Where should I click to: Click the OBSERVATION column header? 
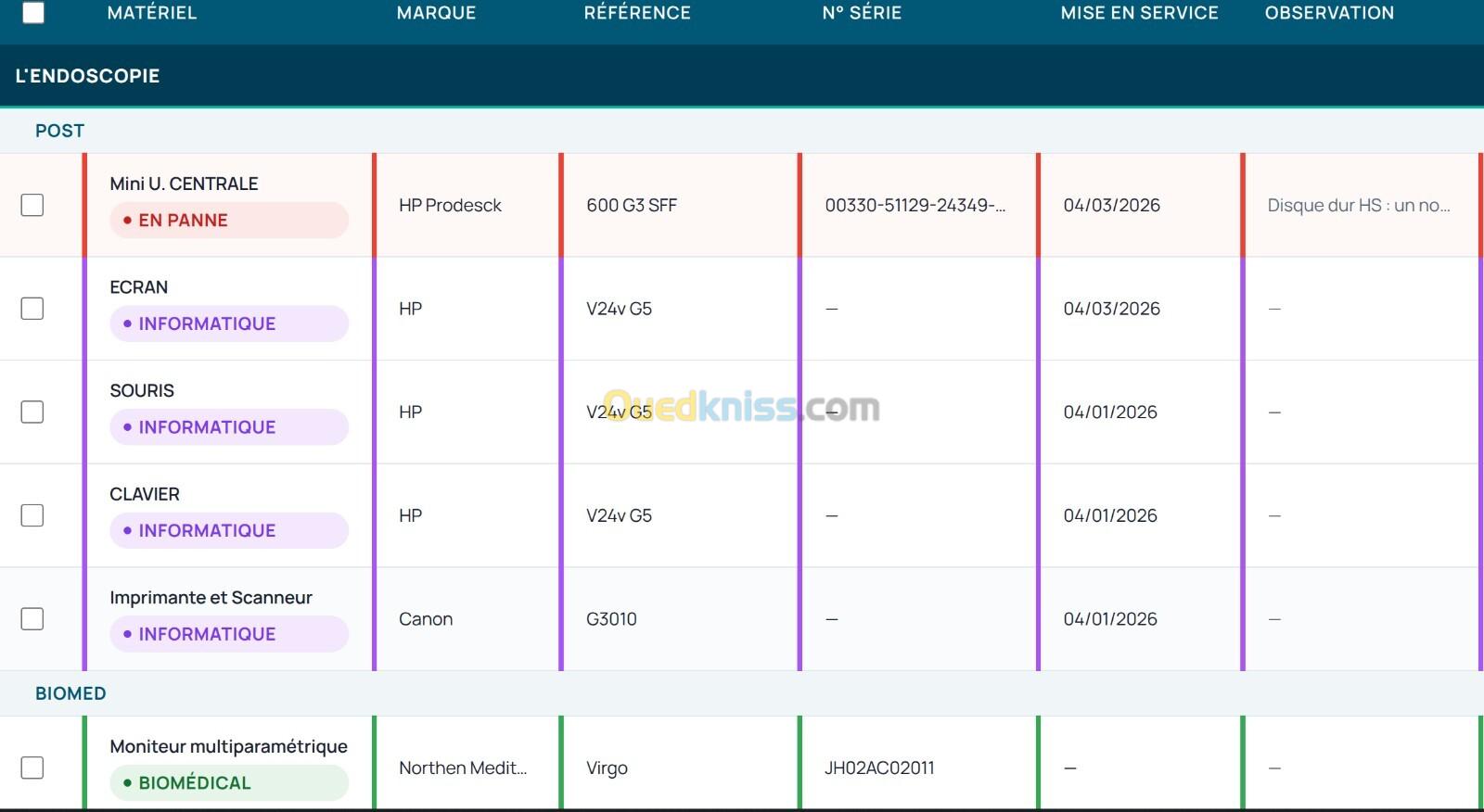1329,13
